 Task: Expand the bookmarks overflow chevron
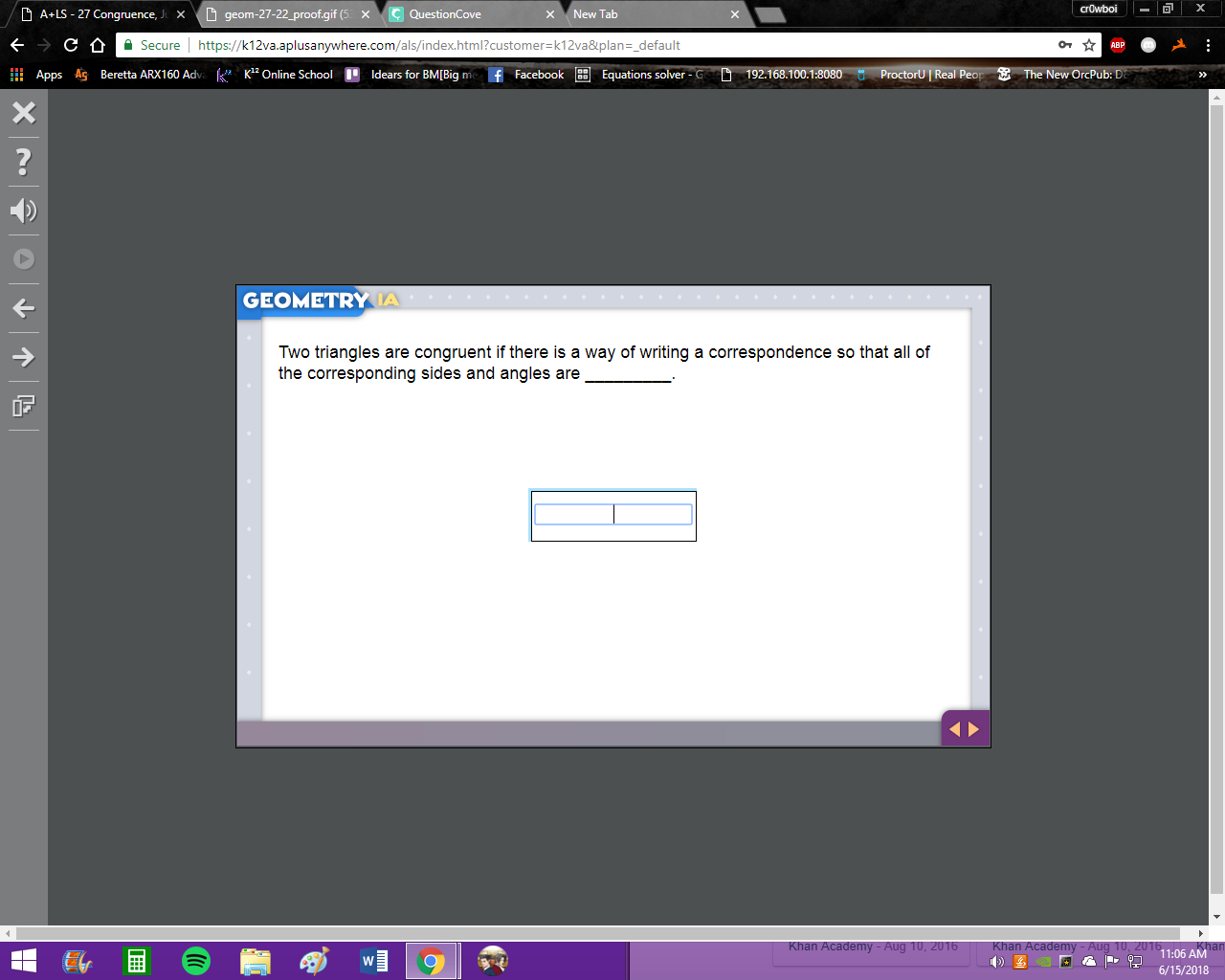[x=1203, y=75]
